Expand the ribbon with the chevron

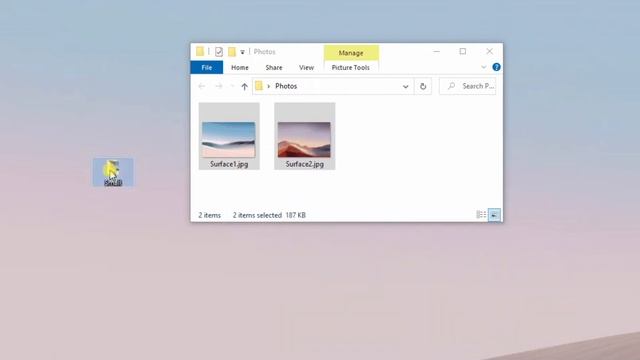click(484, 67)
